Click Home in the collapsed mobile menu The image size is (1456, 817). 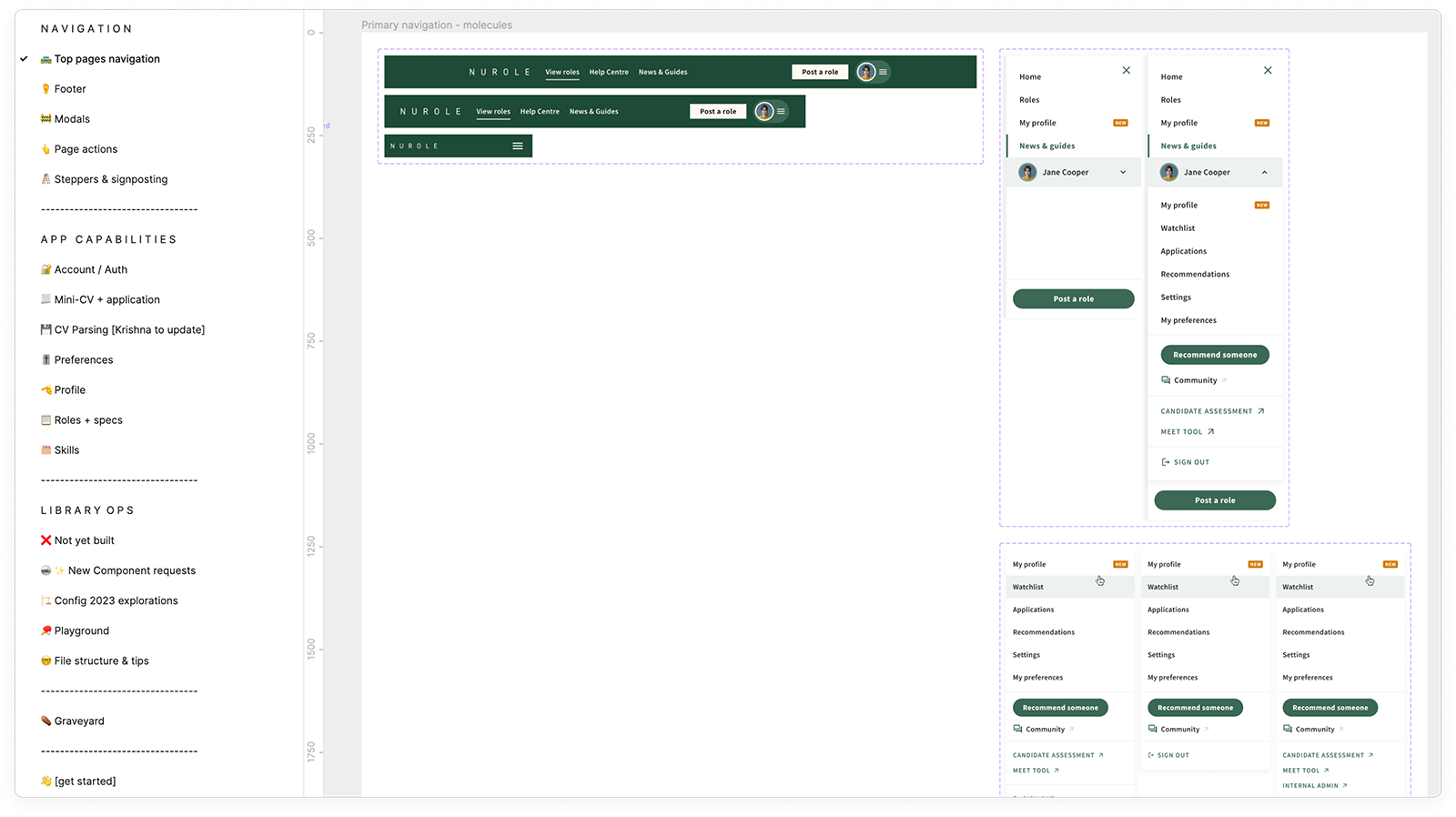point(1030,77)
